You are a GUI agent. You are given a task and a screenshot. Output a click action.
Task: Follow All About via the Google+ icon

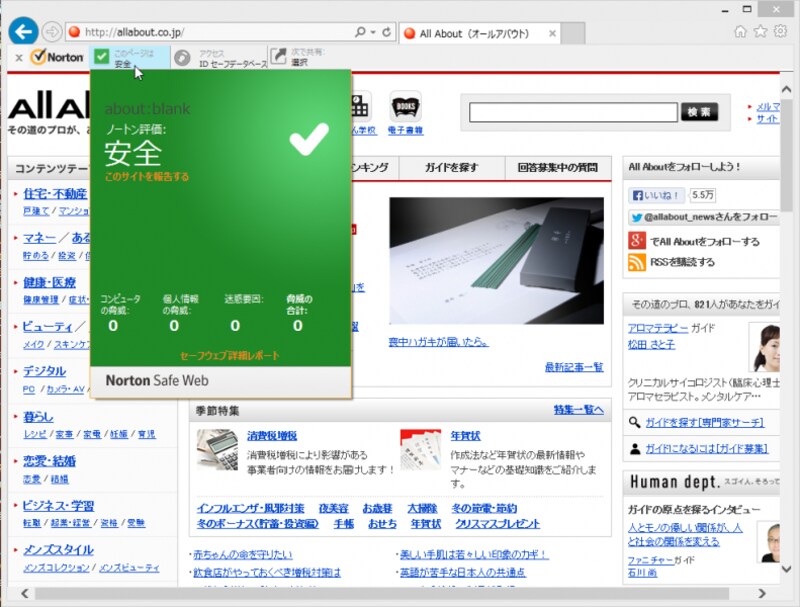[x=636, y=240]
